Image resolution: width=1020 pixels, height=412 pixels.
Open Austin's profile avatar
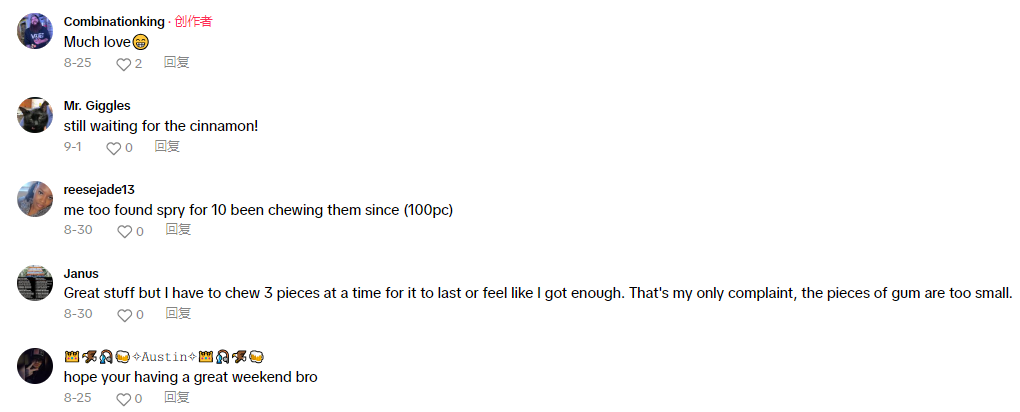pos(35,366)
